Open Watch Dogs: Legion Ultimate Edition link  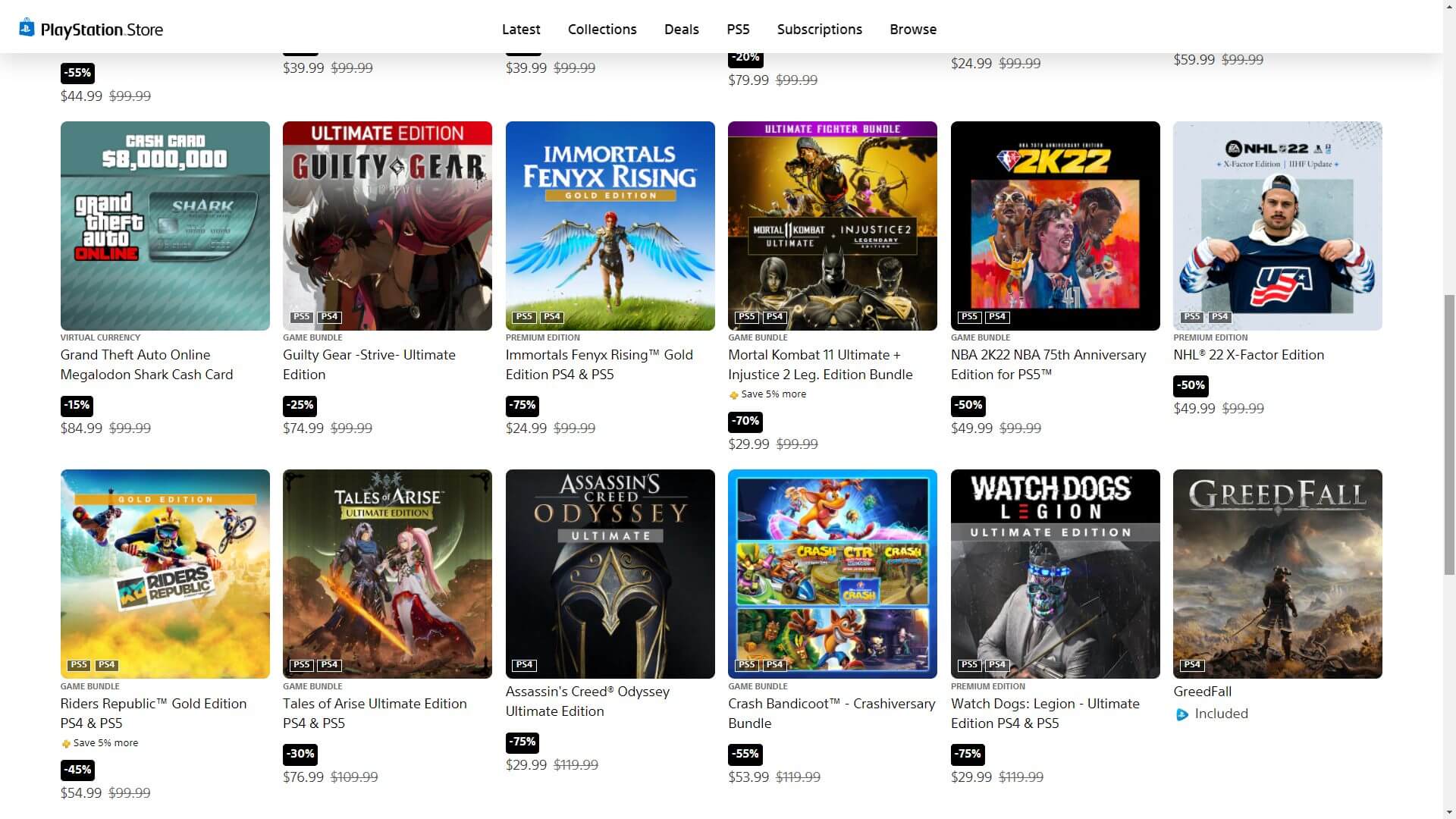coord(1045,713)
